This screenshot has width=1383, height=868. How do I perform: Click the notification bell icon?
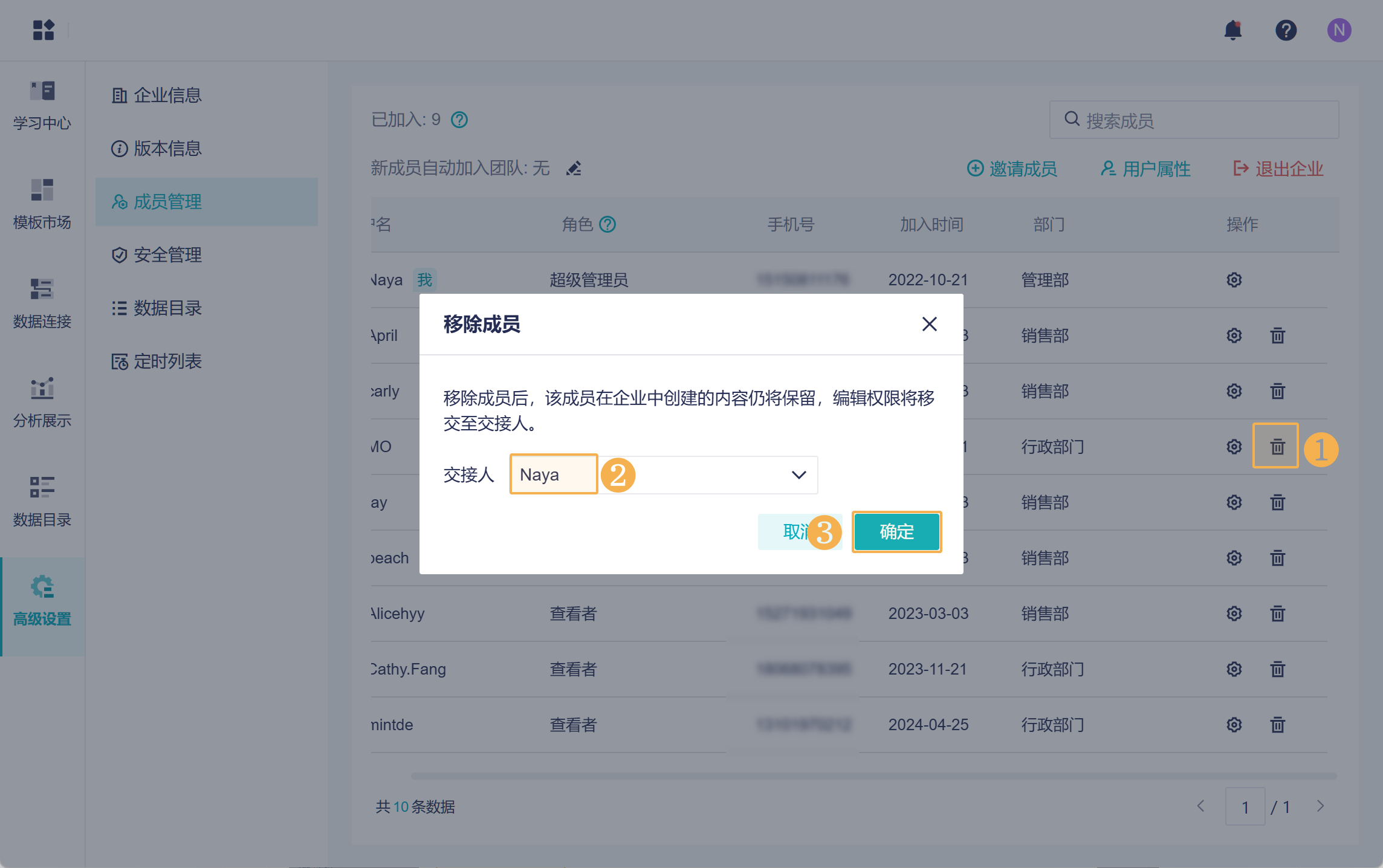click(1232, 30)
